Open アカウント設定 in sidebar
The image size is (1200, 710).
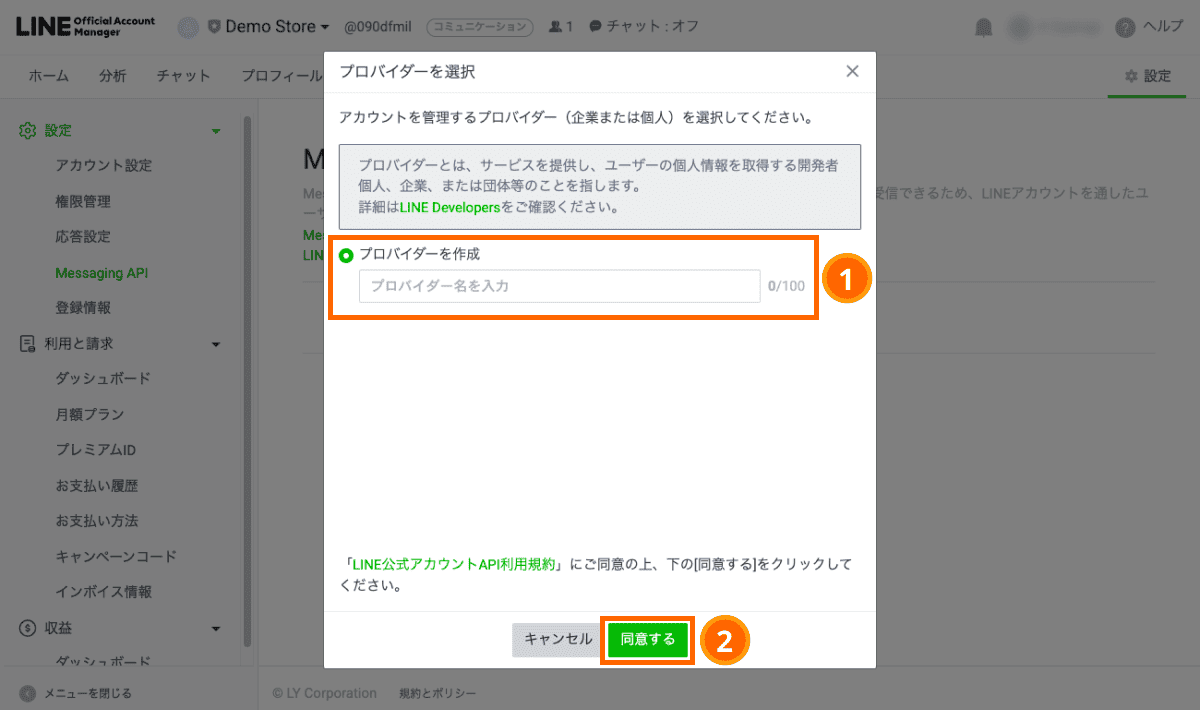(x=104, y=166)
